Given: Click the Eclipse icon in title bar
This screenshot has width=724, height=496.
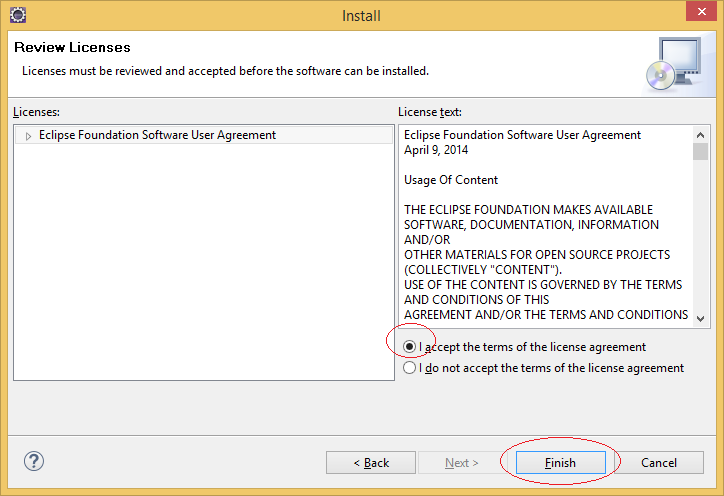Looking at the screenshot, I should (x=18, y=15).
